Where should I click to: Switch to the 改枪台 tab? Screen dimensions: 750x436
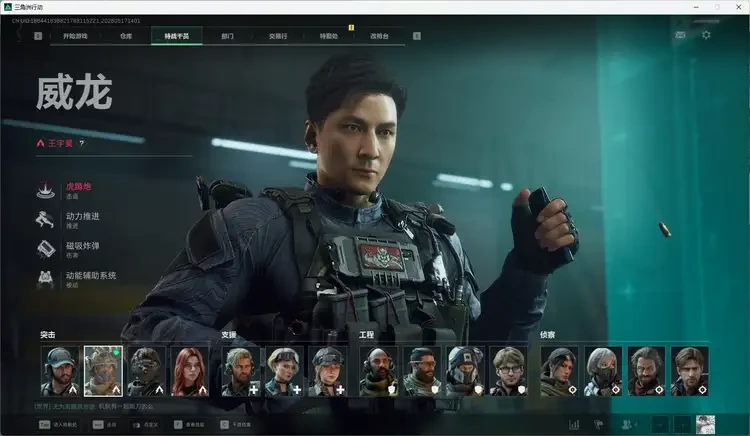click(x=379, y=36)
